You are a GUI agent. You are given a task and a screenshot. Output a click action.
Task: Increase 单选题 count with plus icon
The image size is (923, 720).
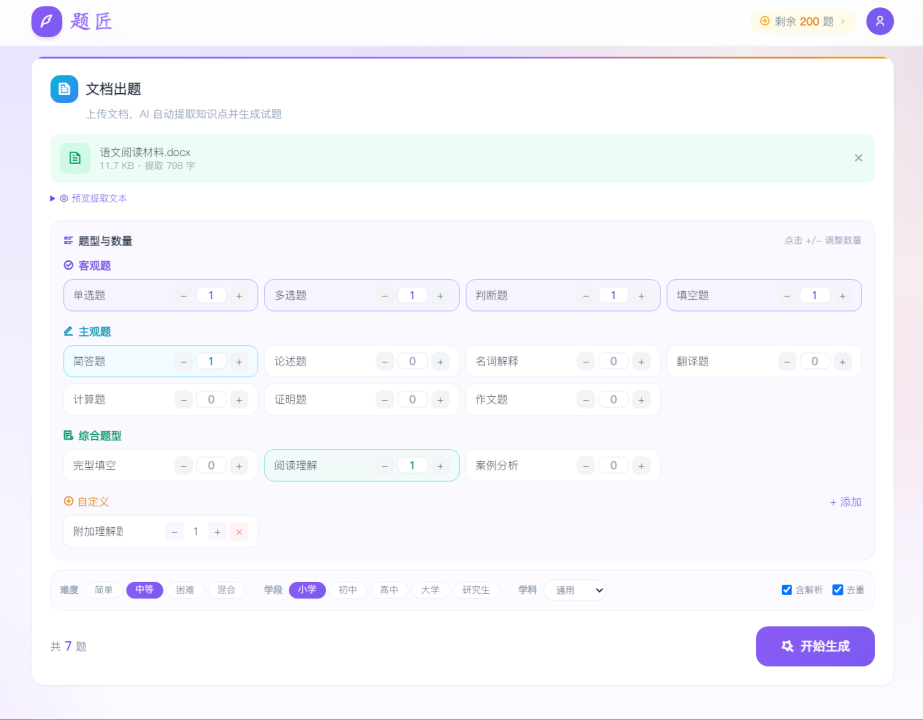click(x=239, y=296)
